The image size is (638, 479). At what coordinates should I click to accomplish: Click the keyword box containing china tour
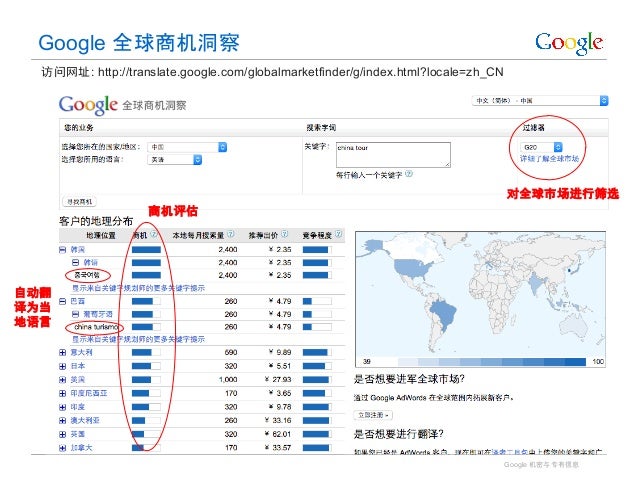coord(393,154)
